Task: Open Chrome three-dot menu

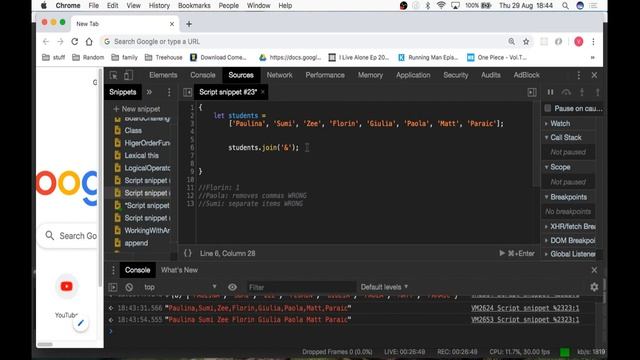Action: pyautogui.click(x=593, y=42)
